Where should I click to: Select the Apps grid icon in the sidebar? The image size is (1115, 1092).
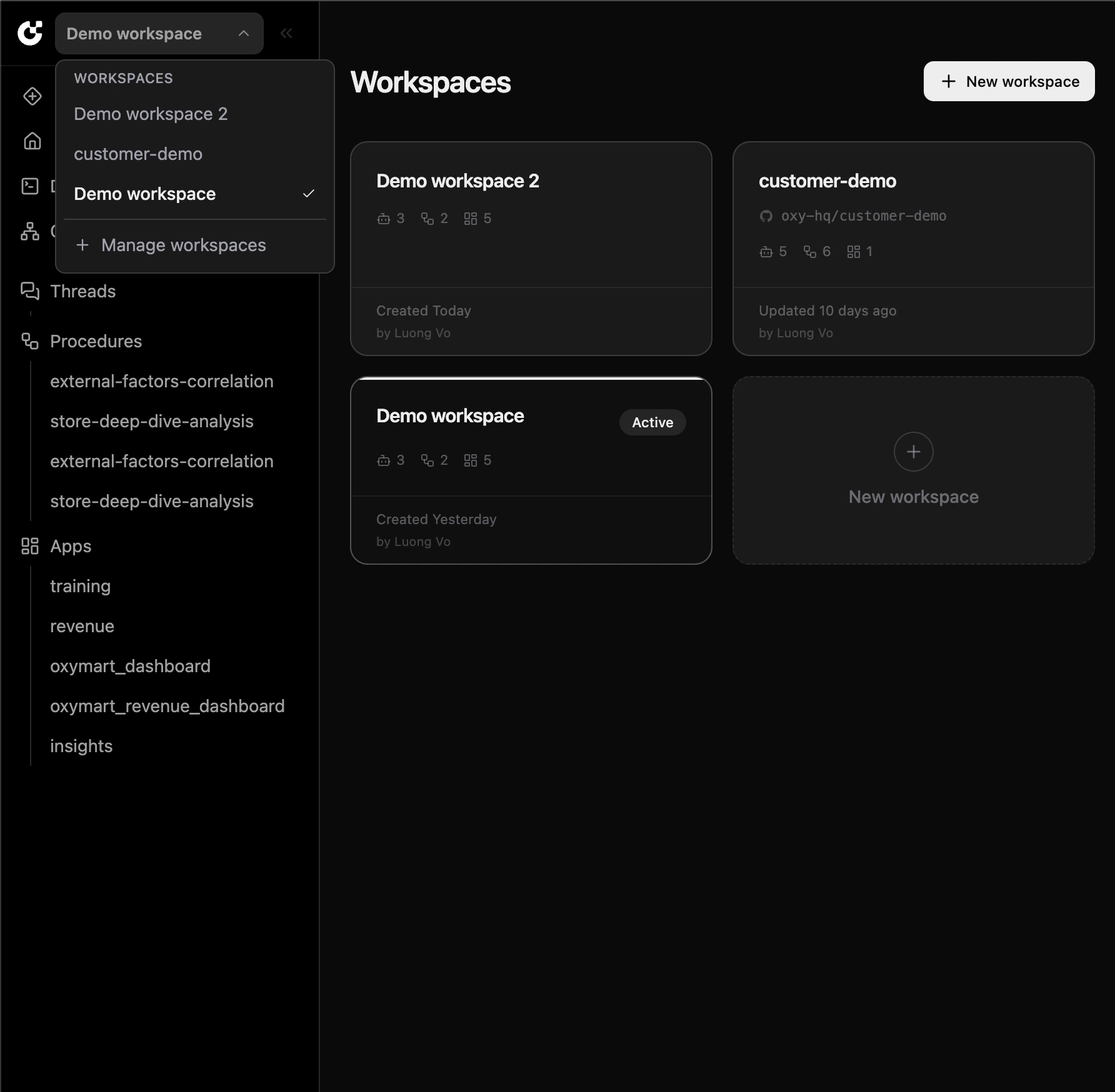click(30, 546)
